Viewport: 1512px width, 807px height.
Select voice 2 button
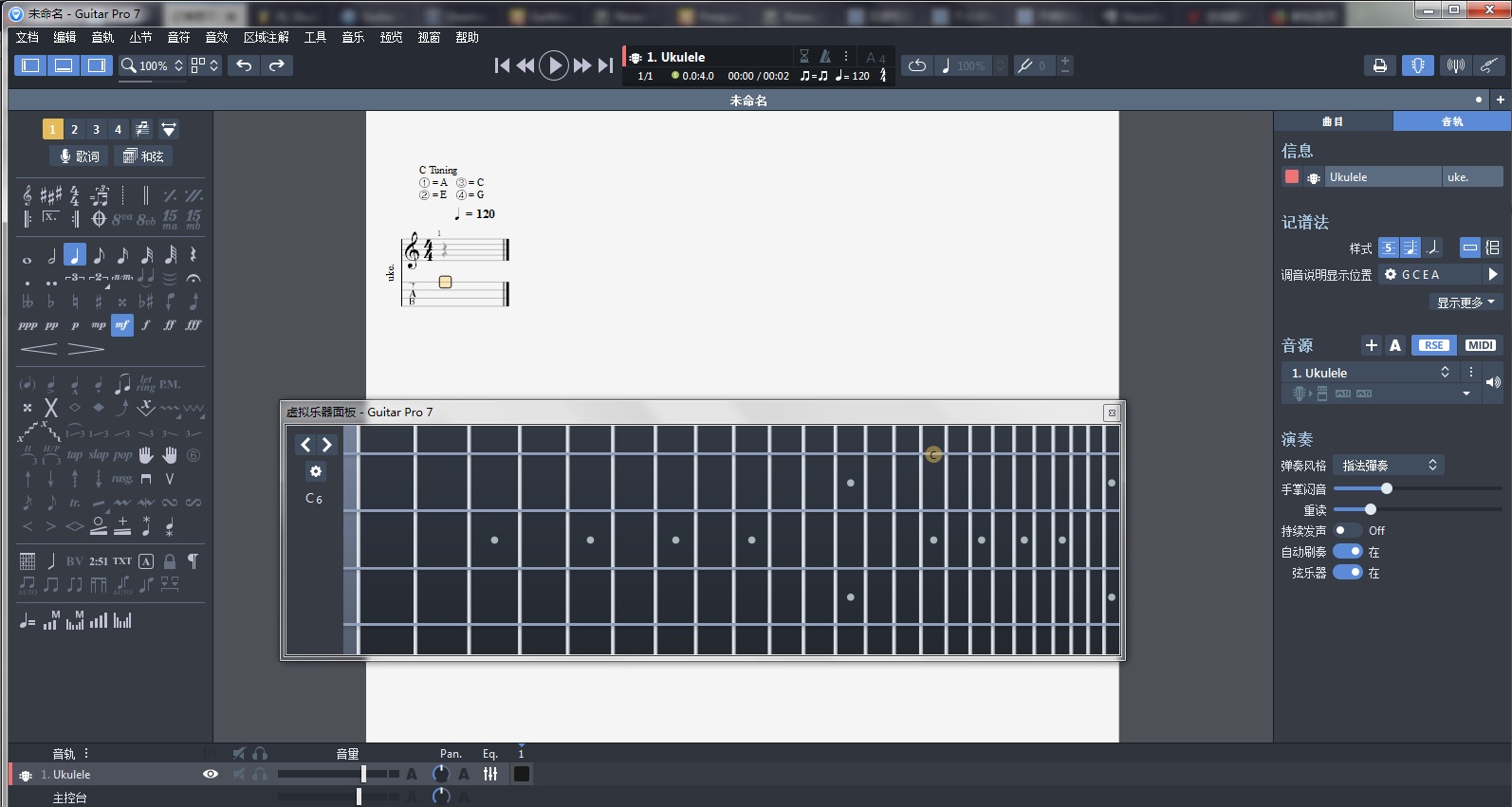coord(74,129)
